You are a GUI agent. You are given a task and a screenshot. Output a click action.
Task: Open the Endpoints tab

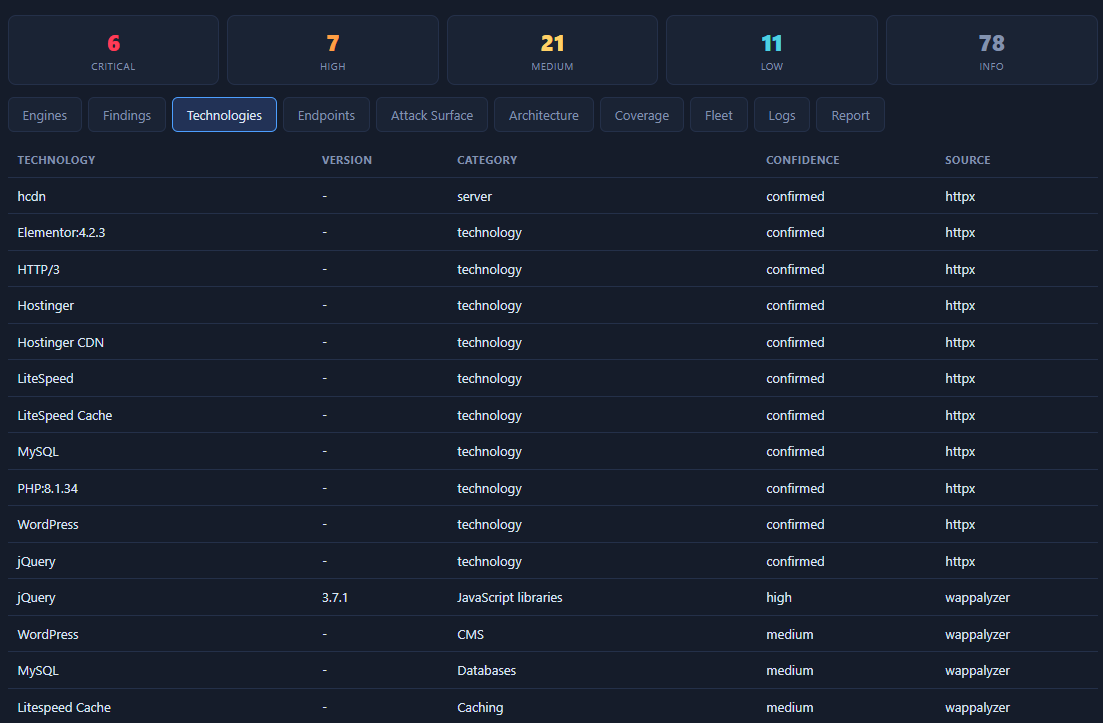tap(326, 115)
